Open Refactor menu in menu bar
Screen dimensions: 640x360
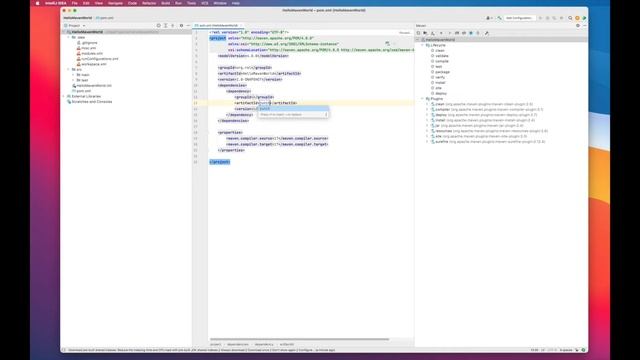coord(149,3)
